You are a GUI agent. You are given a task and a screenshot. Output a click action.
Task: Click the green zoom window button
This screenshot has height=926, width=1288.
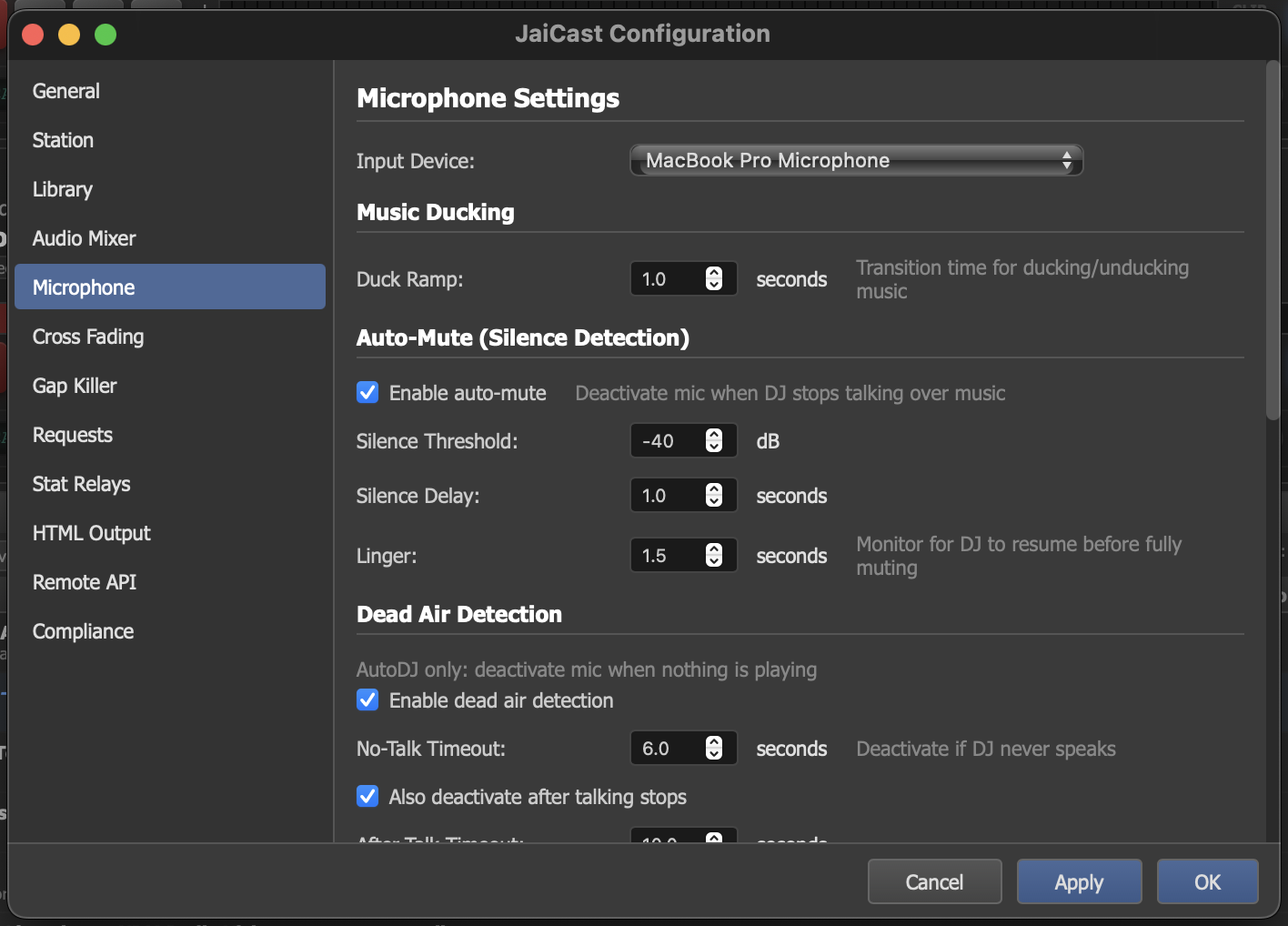106,35
